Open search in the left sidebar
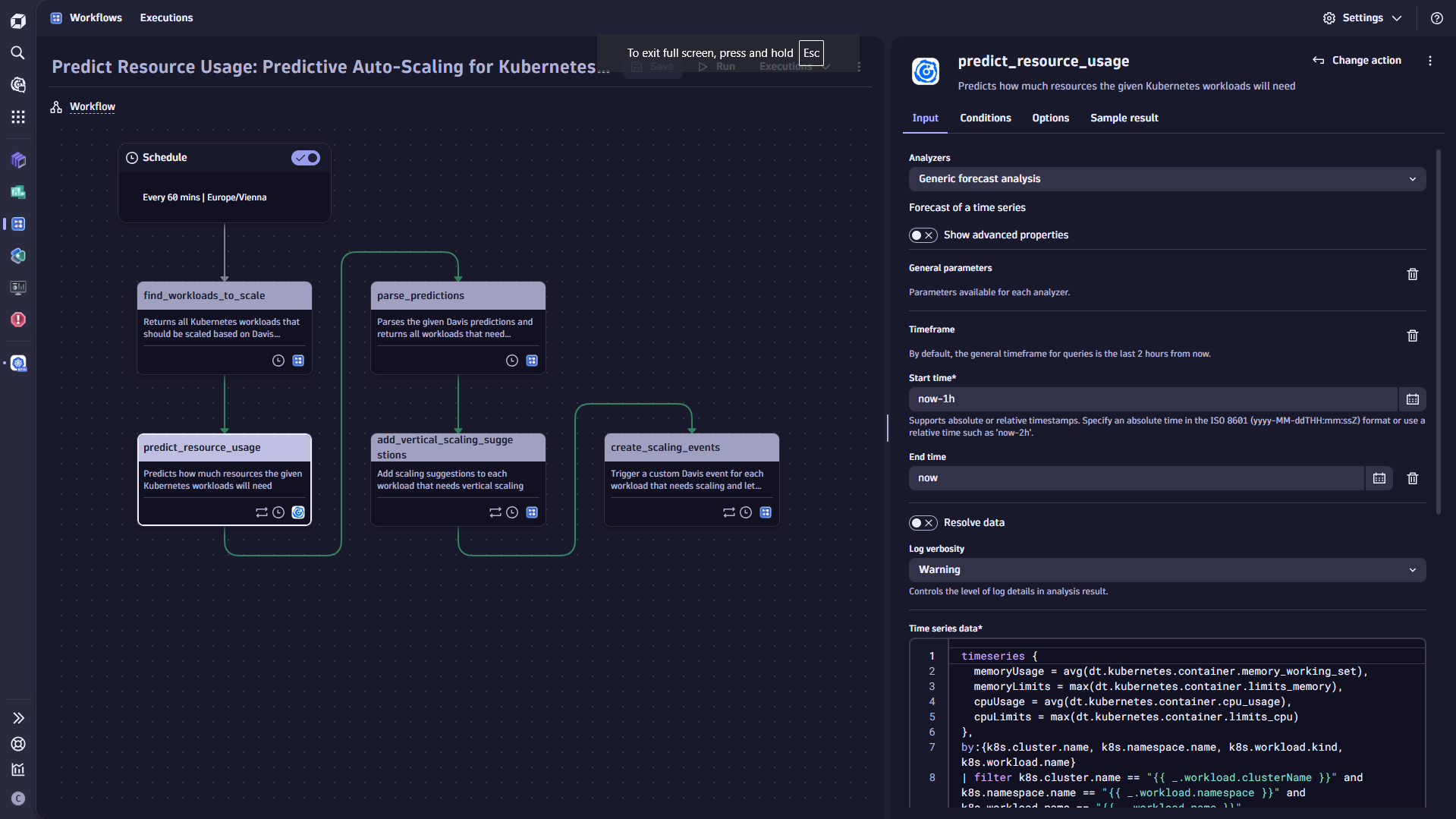 [x=18, y=53]
